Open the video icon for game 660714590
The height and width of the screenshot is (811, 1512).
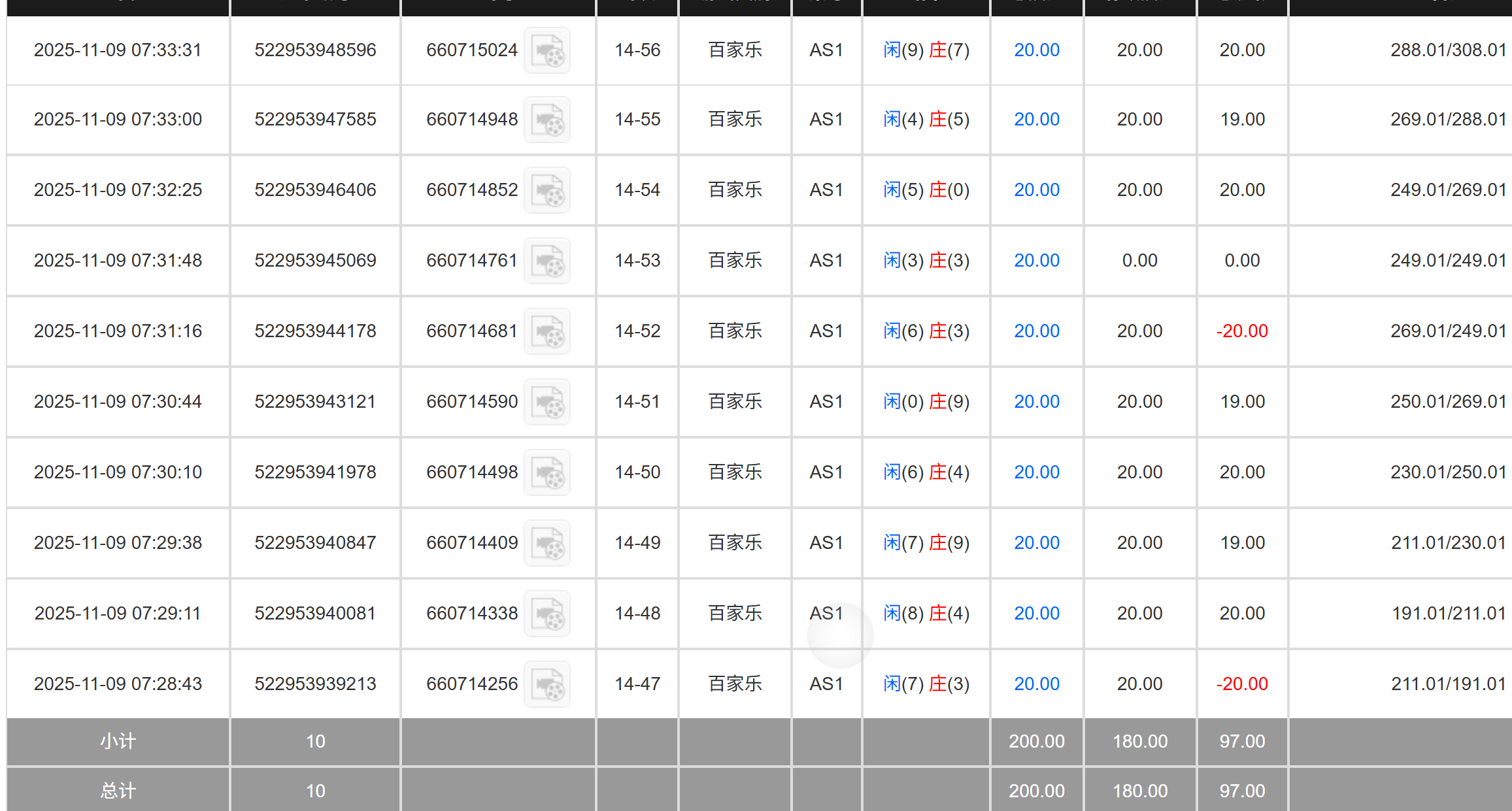pyautogui.click(x=546, y=402)
